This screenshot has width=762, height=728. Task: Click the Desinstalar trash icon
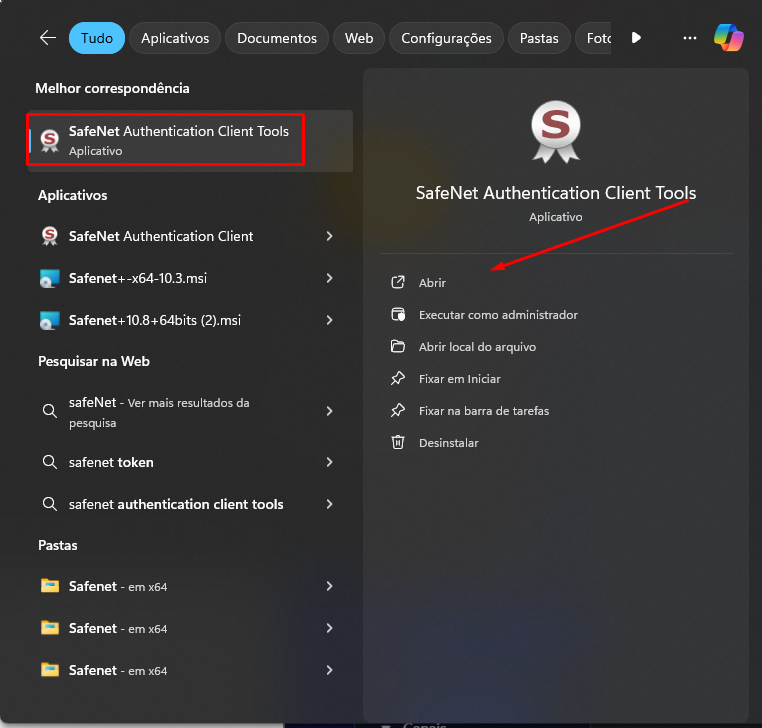coord(398,442)
